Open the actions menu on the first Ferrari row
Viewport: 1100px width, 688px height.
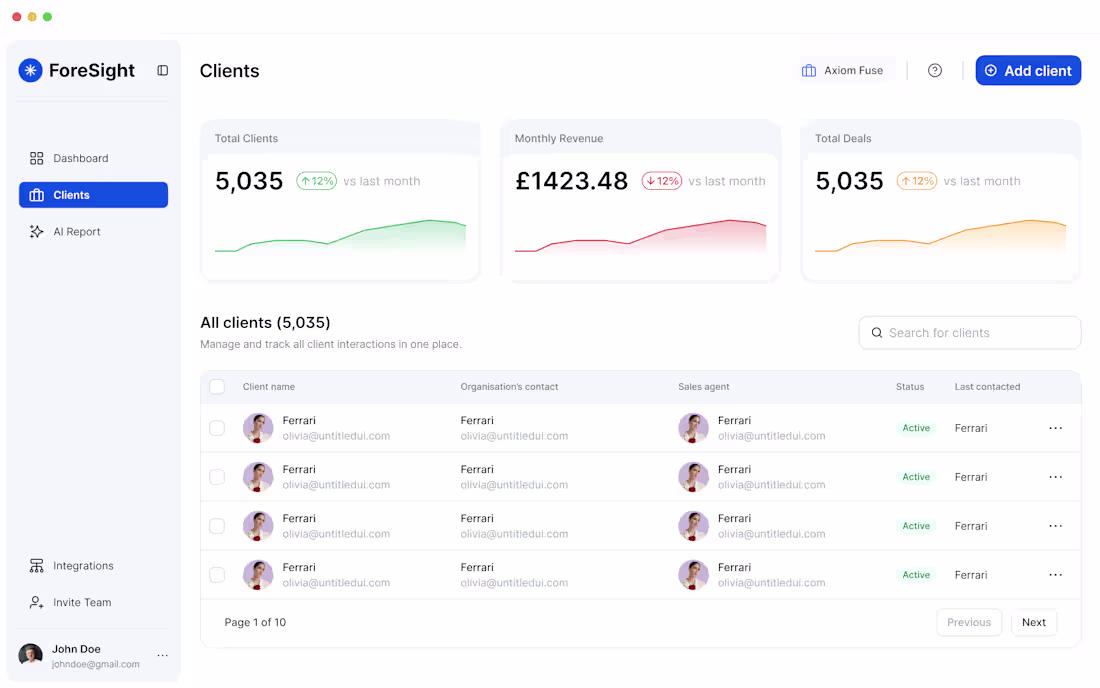(1055, 427)
